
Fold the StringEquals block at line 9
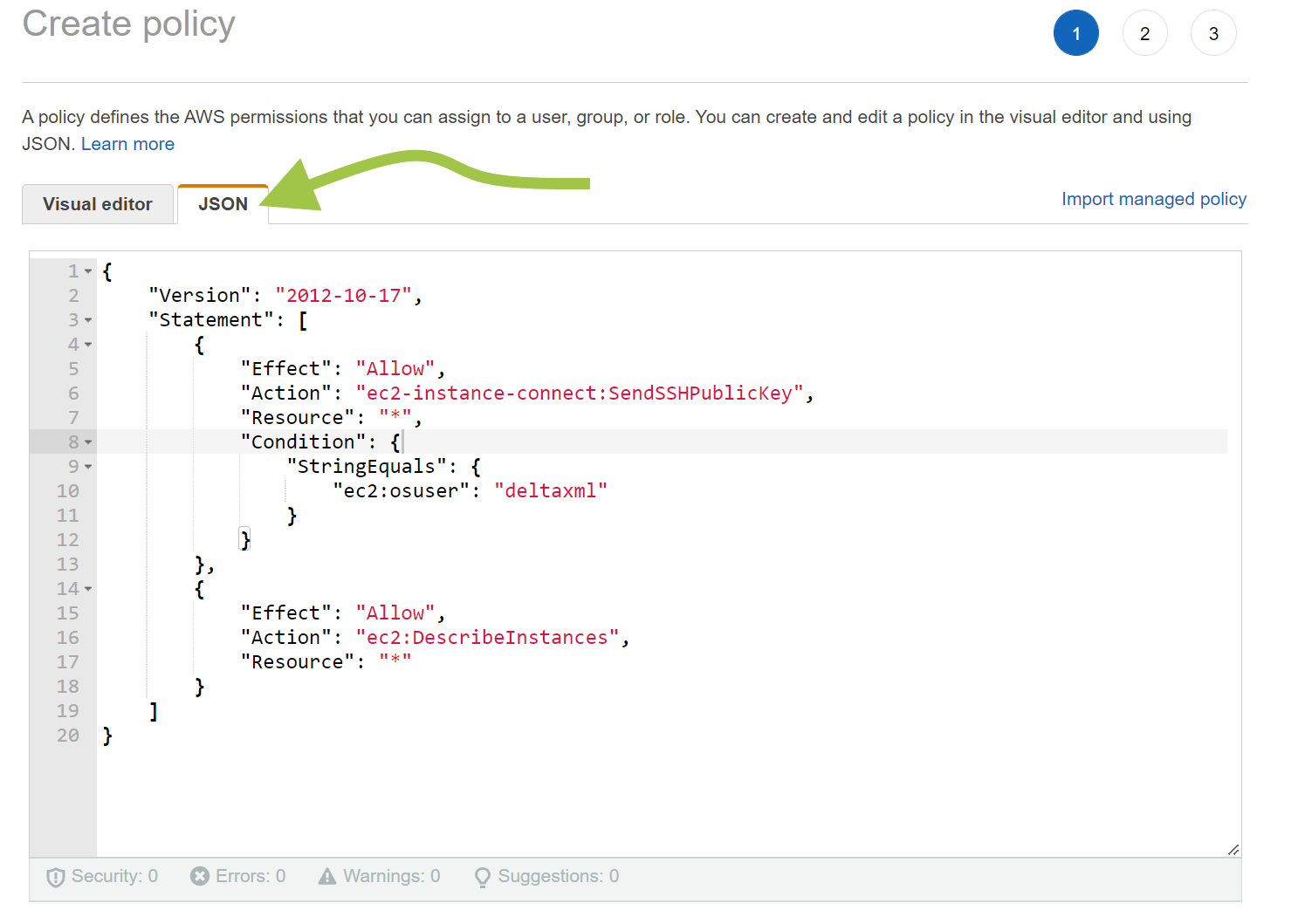pyautogui.click(x=88, y=467)
